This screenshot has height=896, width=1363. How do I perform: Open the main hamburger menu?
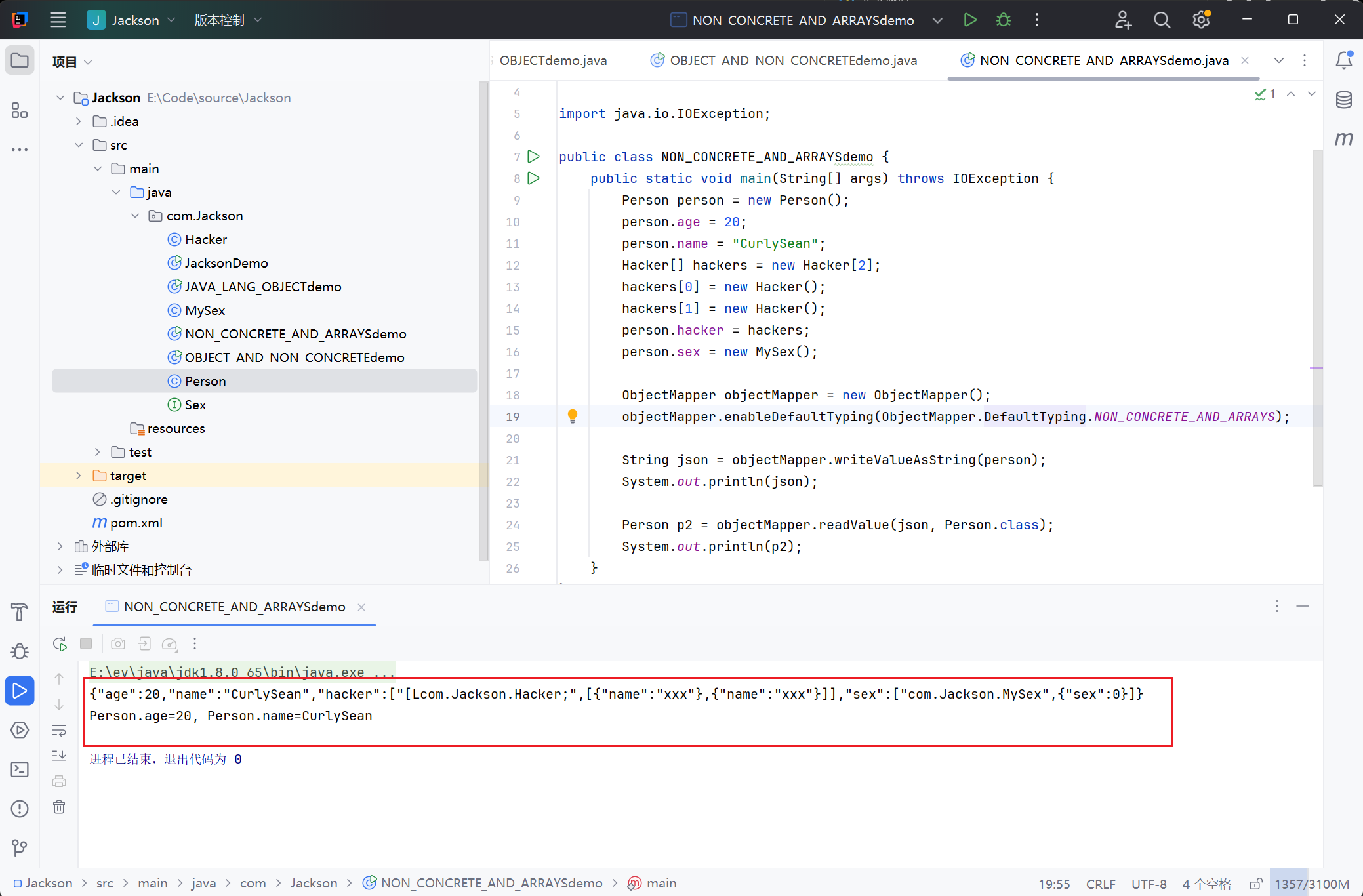(x=58, y=20)
